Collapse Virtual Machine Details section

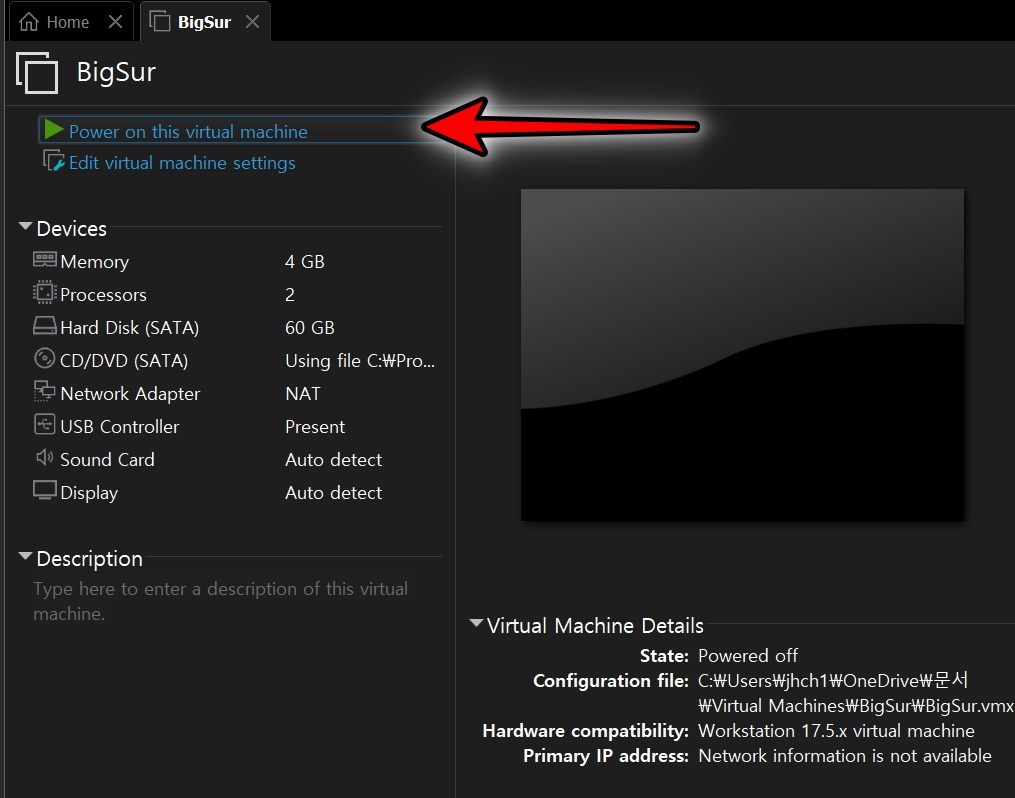(x=476, y=623)
